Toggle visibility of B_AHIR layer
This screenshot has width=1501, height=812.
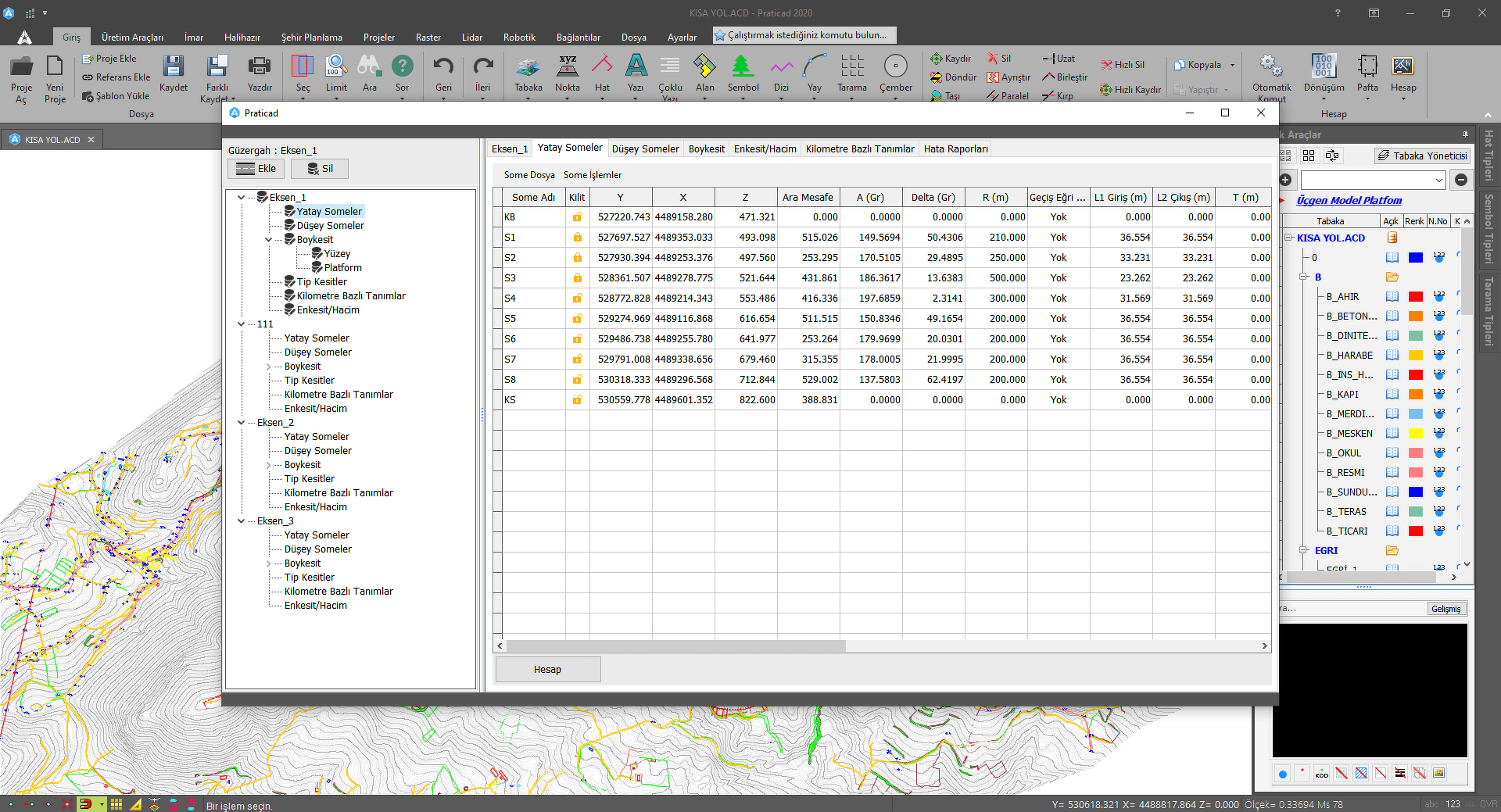[x=1392, y=297]
